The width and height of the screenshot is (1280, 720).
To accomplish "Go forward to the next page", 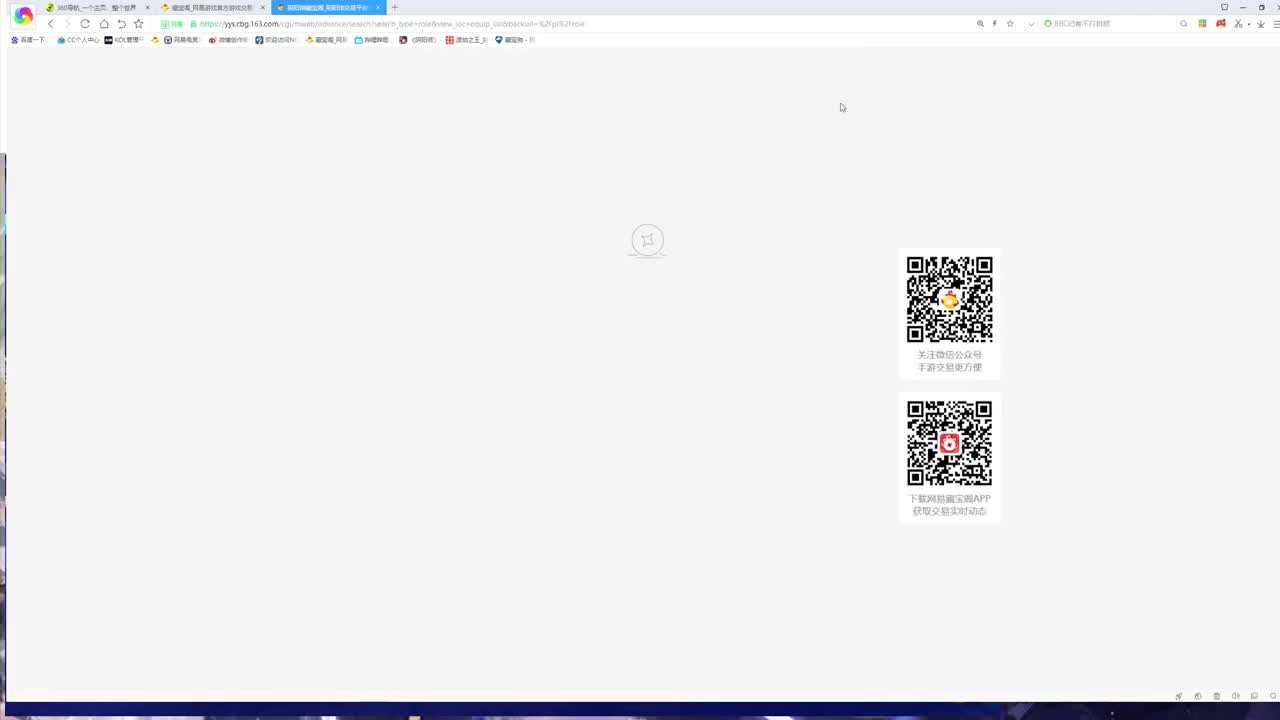I will pyautogui.click(x=67, y=24).
